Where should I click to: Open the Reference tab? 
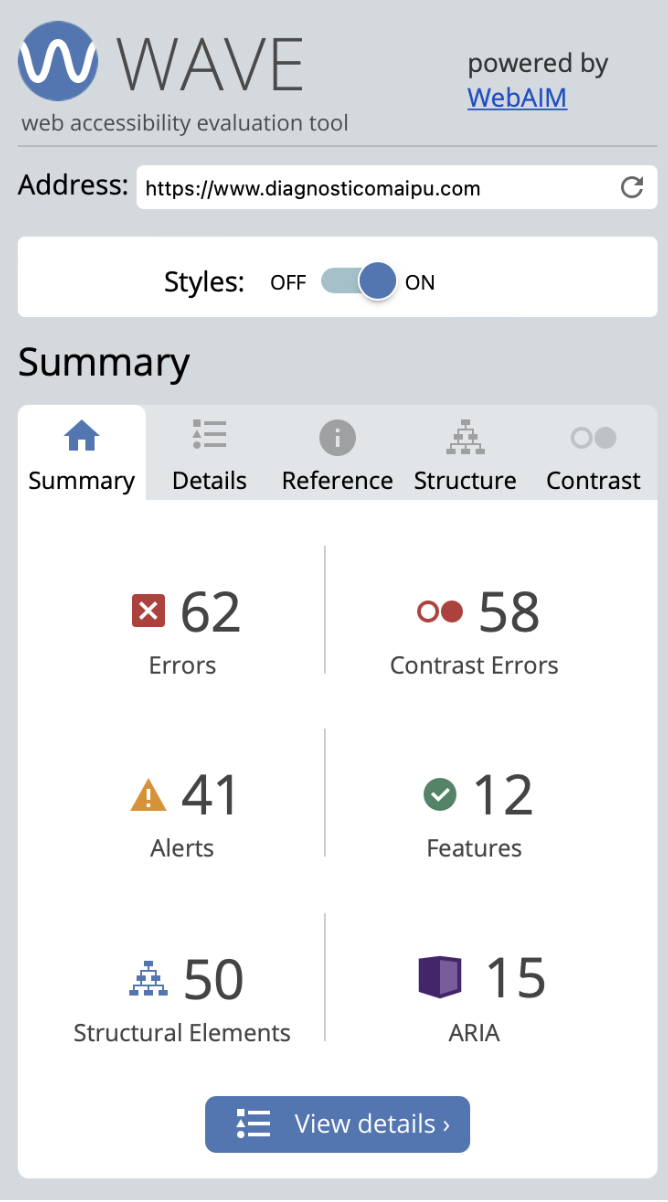click(337, 455)
